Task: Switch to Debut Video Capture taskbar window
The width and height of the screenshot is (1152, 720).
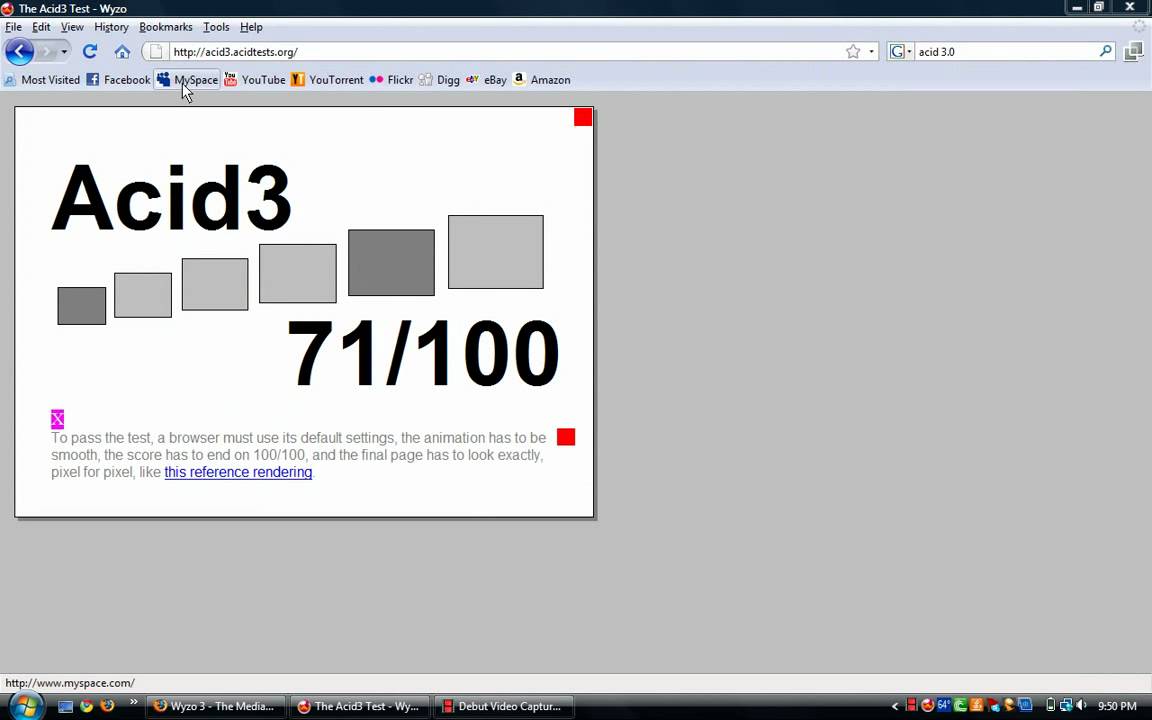Action: point(503,706)
